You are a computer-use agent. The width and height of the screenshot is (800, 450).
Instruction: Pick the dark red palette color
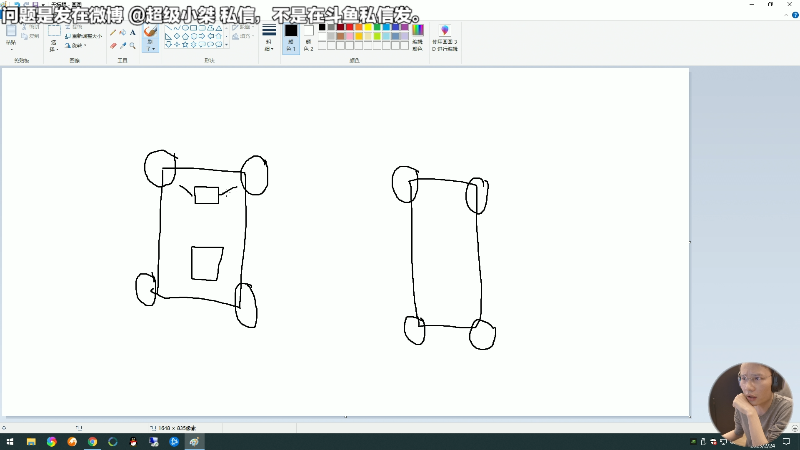click(340, 28)
